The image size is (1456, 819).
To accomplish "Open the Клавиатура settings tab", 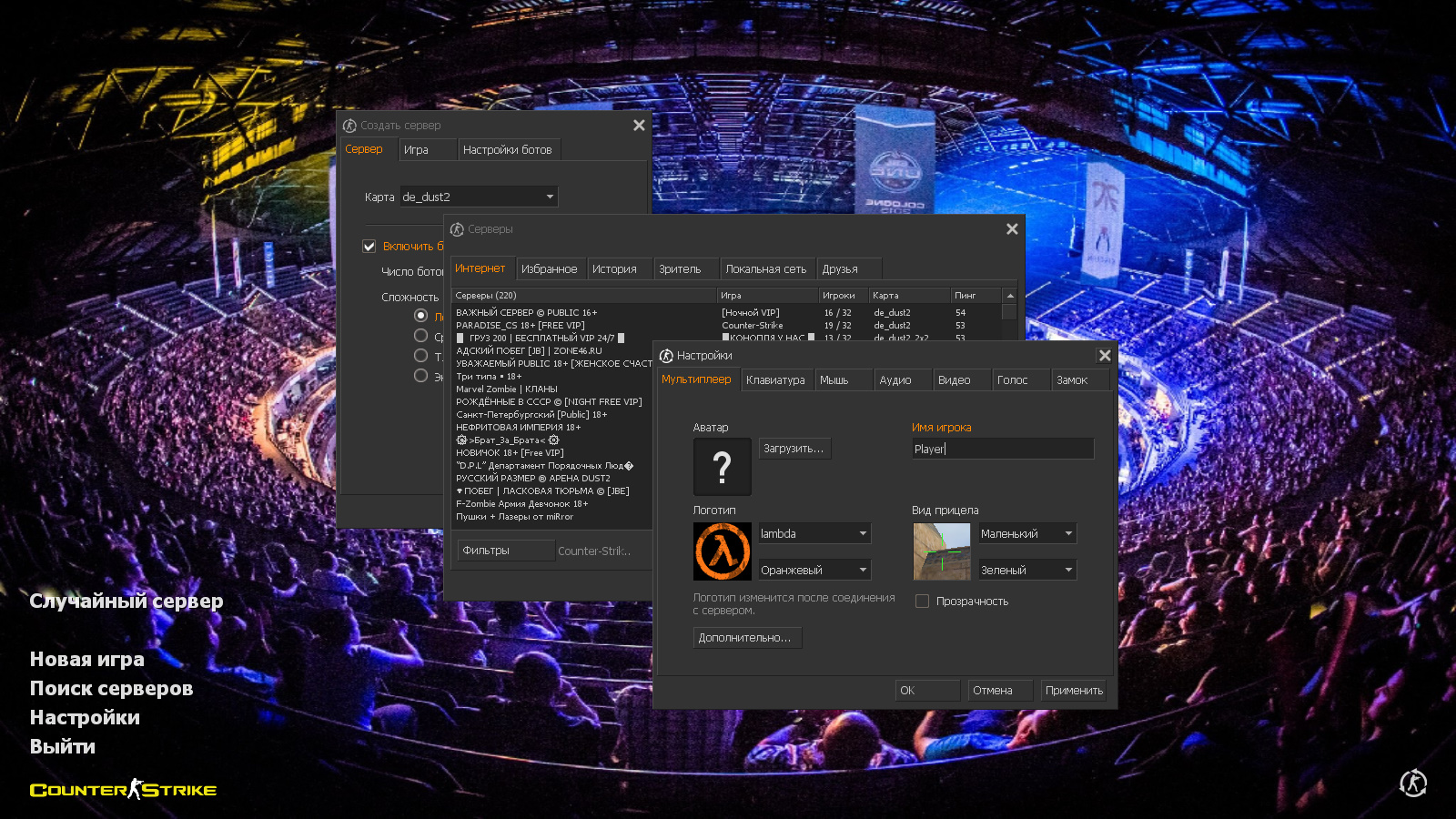I will point(777,379).
